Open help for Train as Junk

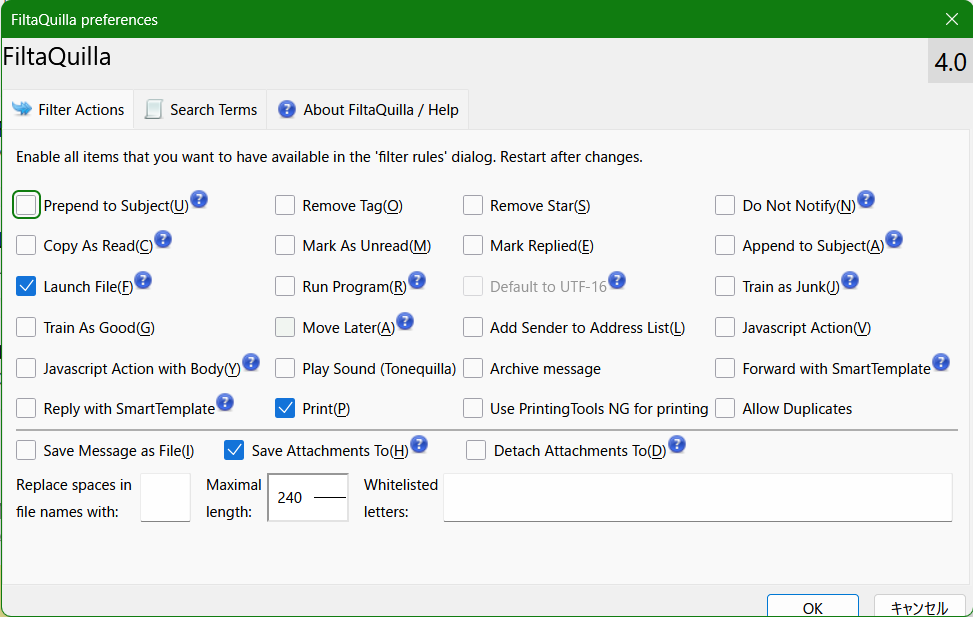coord(850,280)
